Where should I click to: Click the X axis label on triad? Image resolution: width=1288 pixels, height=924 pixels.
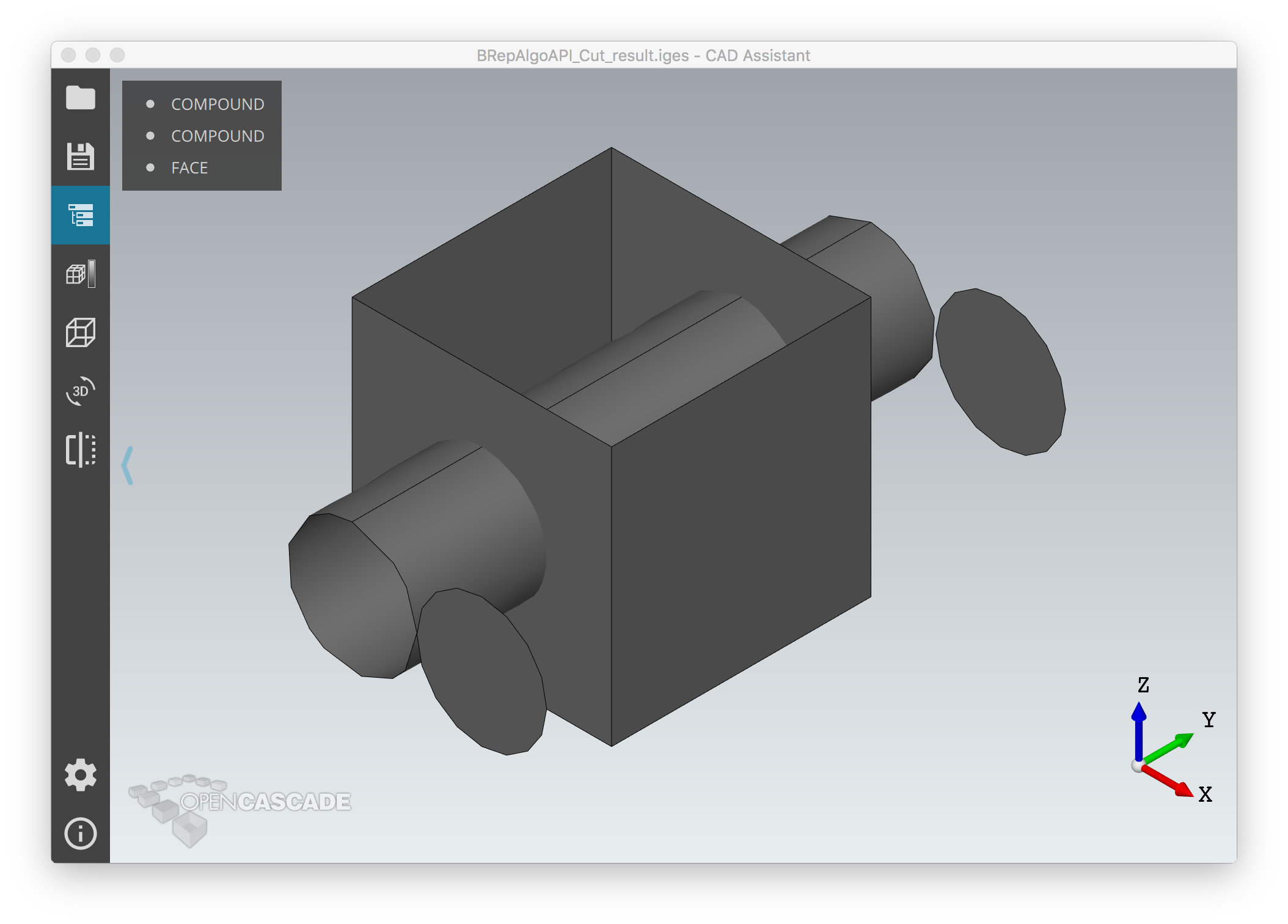coord(1205,794)
